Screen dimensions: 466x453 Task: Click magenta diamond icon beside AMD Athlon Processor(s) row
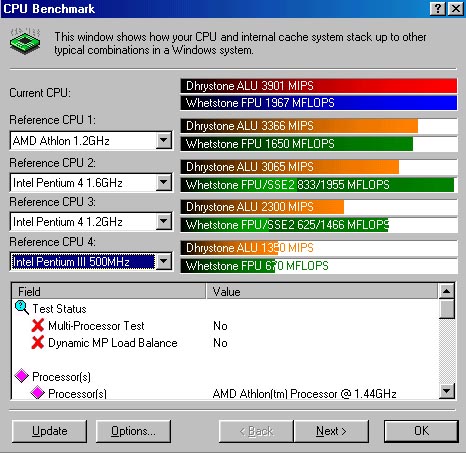pyautogui.click(x=37, y=392)
